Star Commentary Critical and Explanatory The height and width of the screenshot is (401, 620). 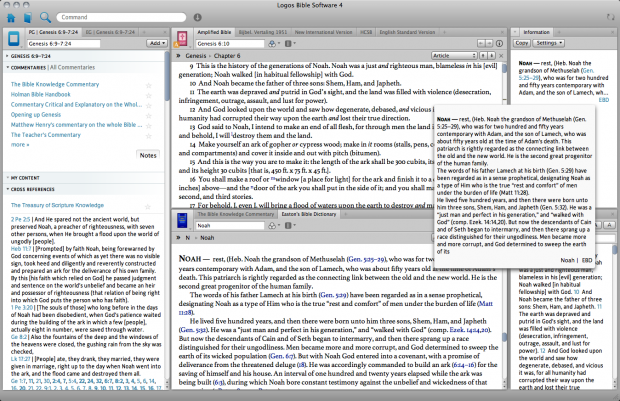coord(149,106)
